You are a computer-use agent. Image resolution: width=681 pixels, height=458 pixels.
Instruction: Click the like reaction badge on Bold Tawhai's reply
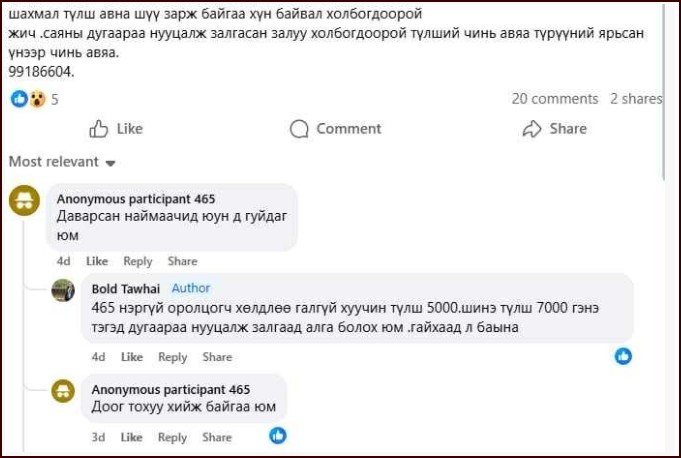(x=623, y=356)
